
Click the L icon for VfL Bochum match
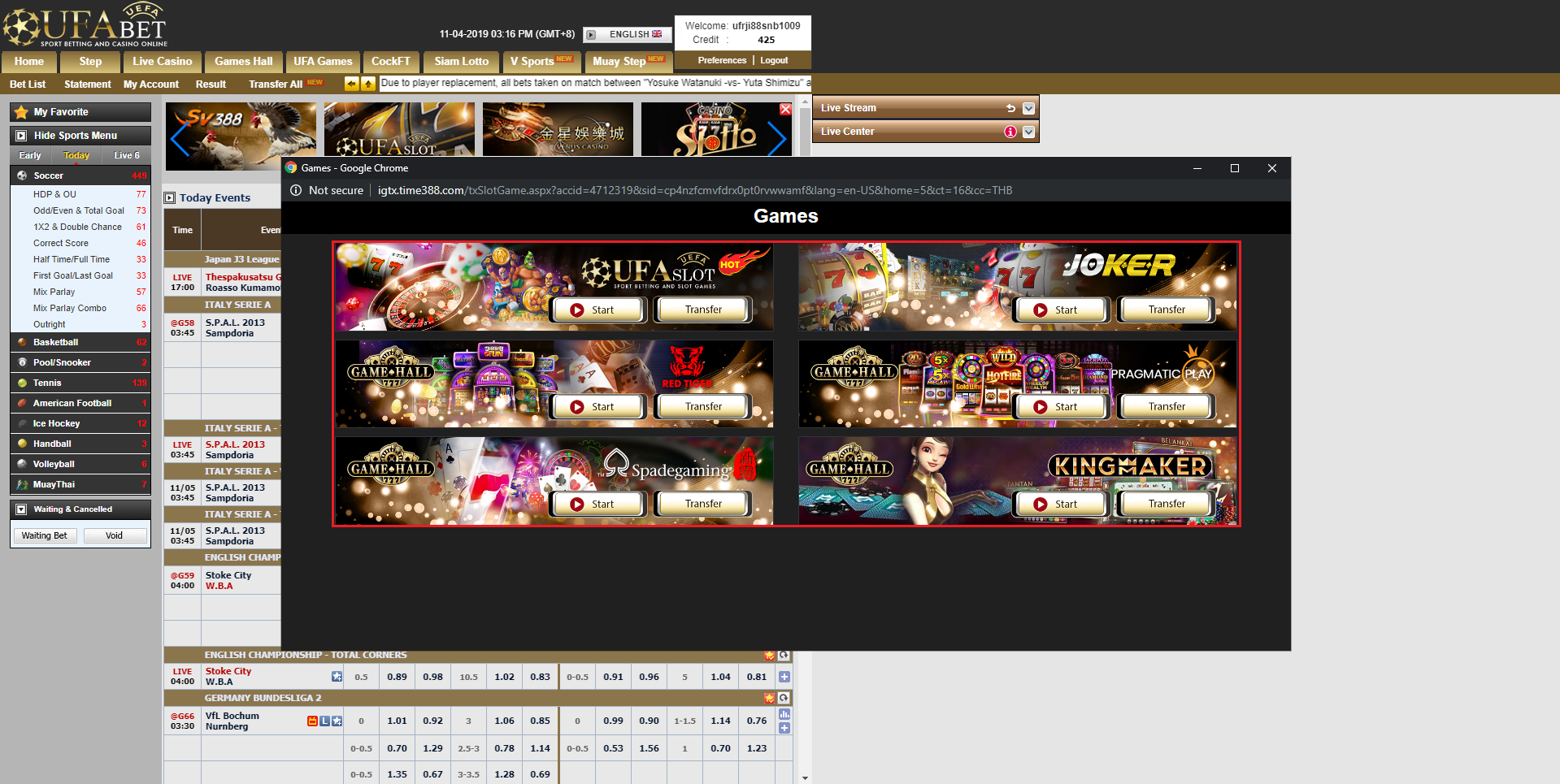click(x=324, y=721)
